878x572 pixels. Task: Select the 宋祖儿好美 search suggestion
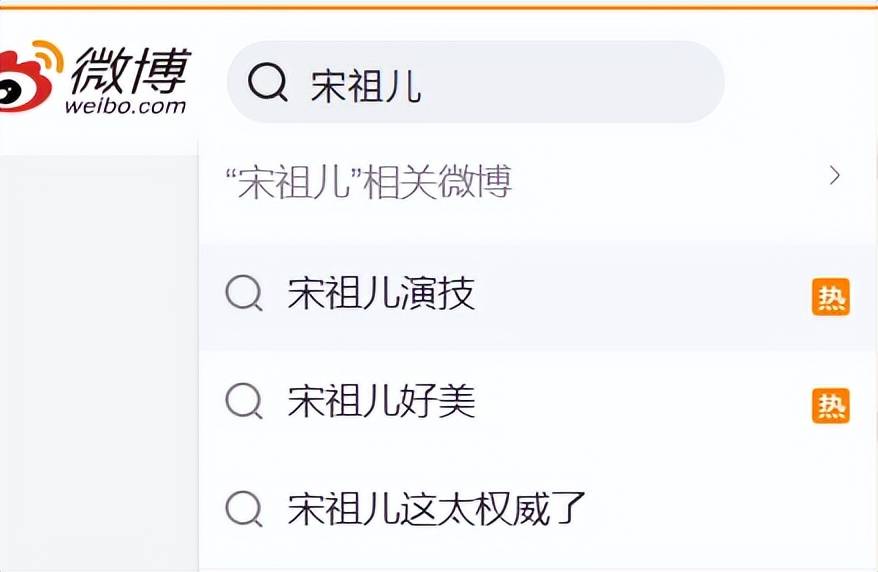381,402
